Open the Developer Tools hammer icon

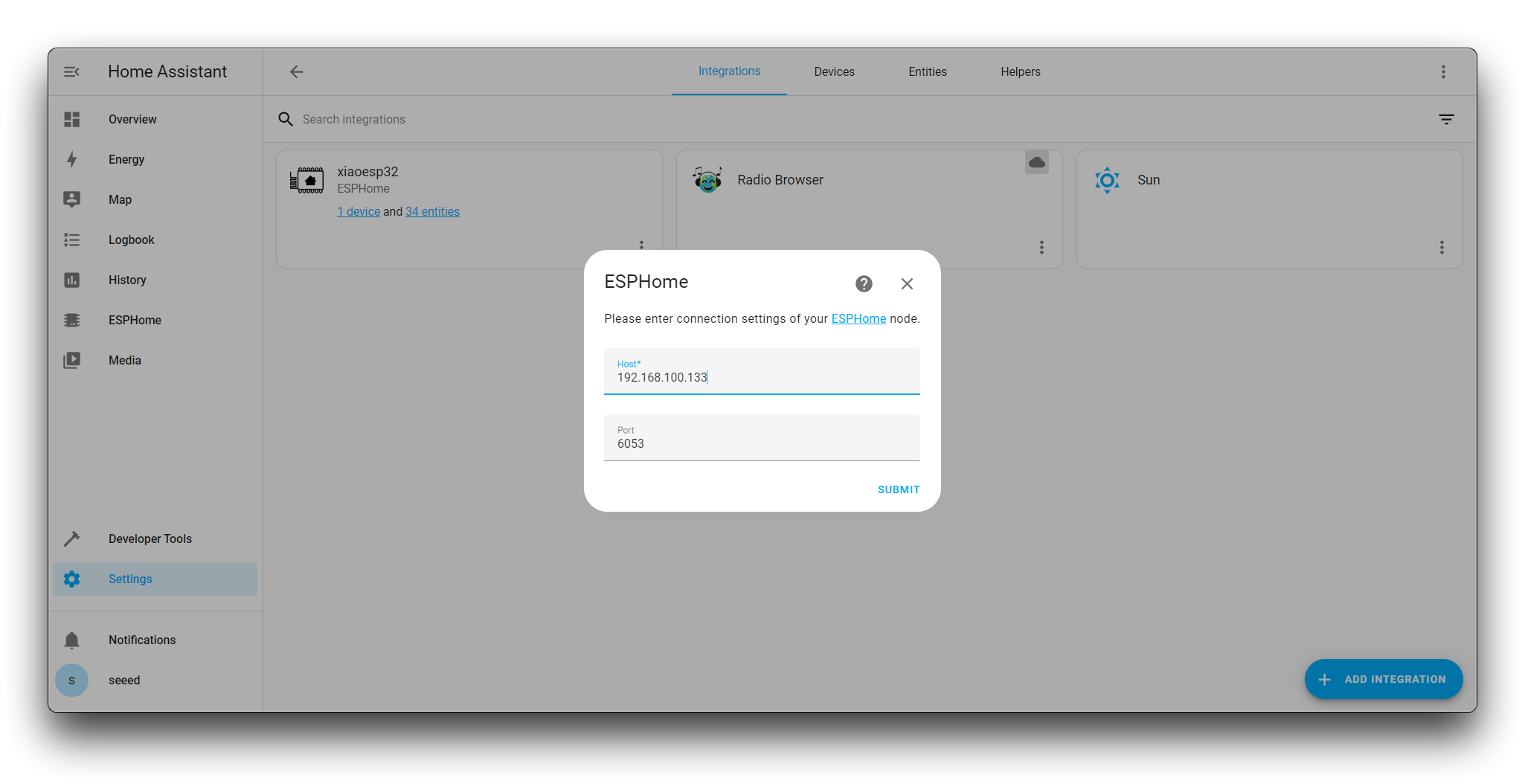[x=71, y=539]
